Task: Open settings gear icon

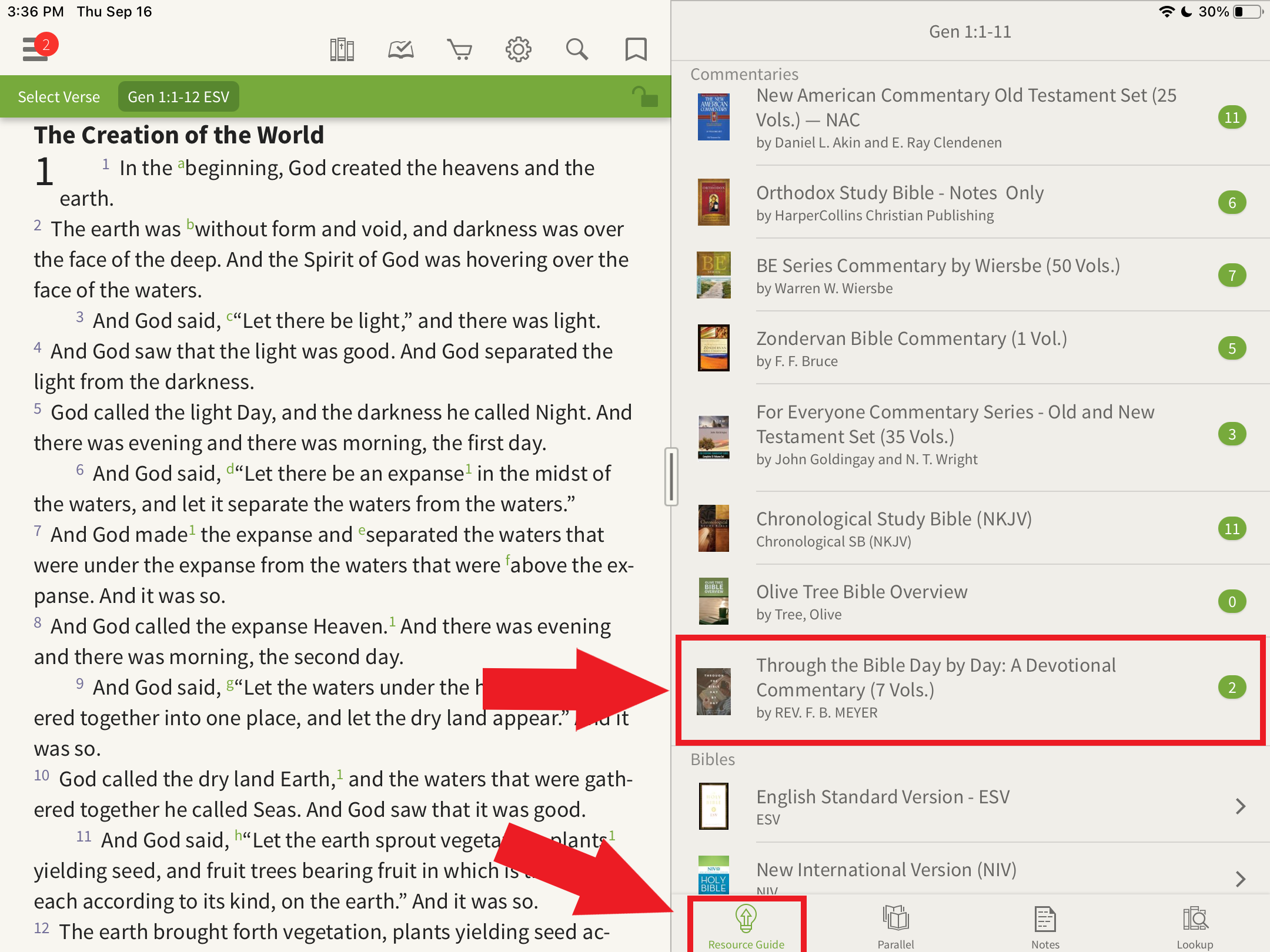Action: pyautogui.click(x=518, y=49)
